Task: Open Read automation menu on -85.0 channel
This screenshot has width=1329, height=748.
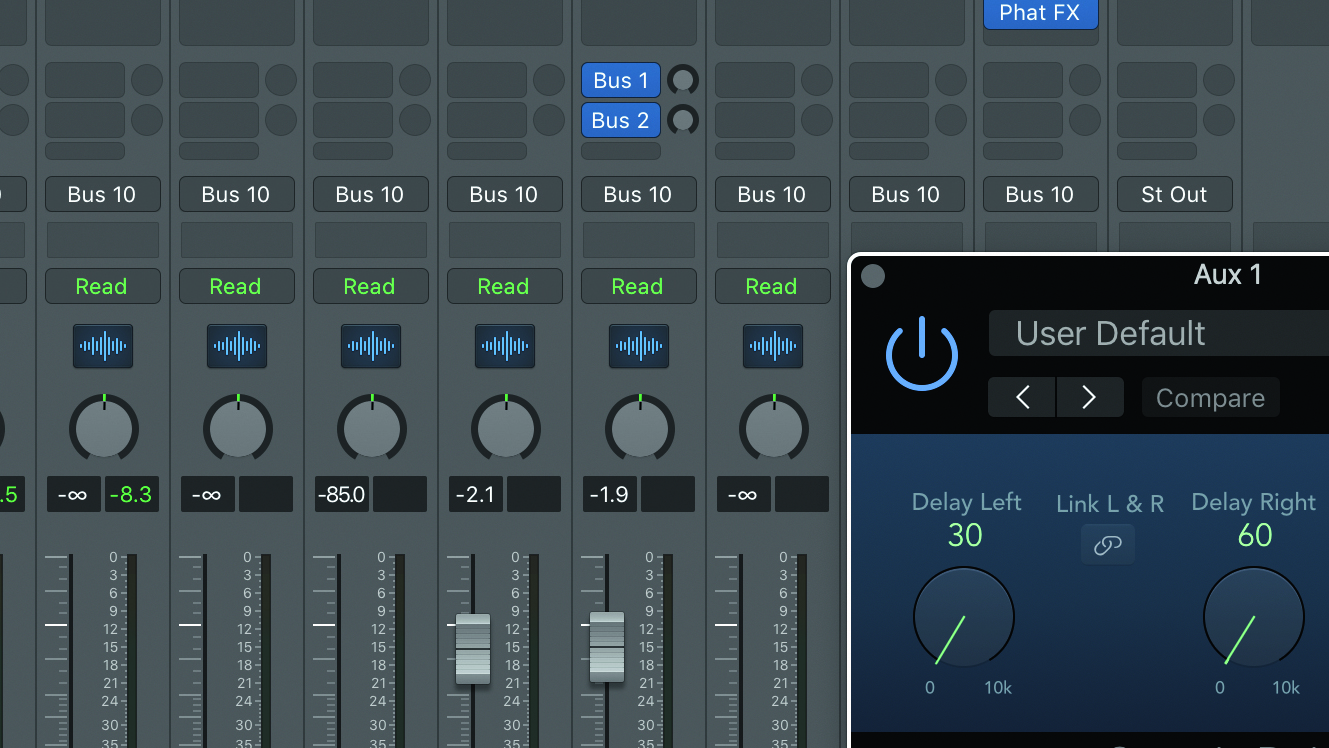Action: pos(370,286)
